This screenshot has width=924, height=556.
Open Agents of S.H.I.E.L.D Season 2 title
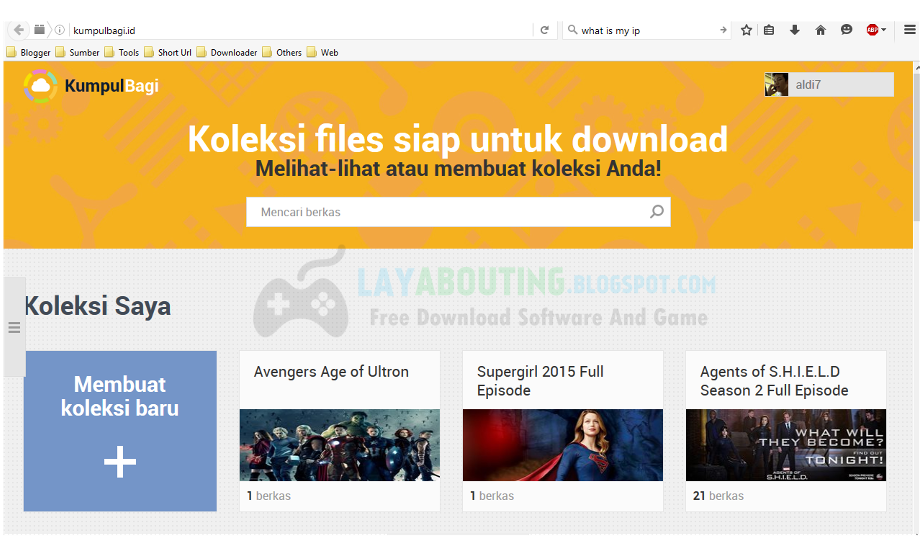[774, 381]
